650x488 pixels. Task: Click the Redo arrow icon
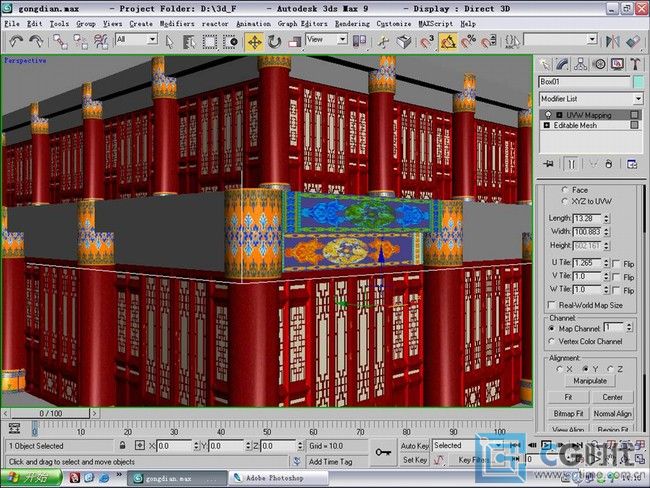pyautogui.click(x=36, y=41)
